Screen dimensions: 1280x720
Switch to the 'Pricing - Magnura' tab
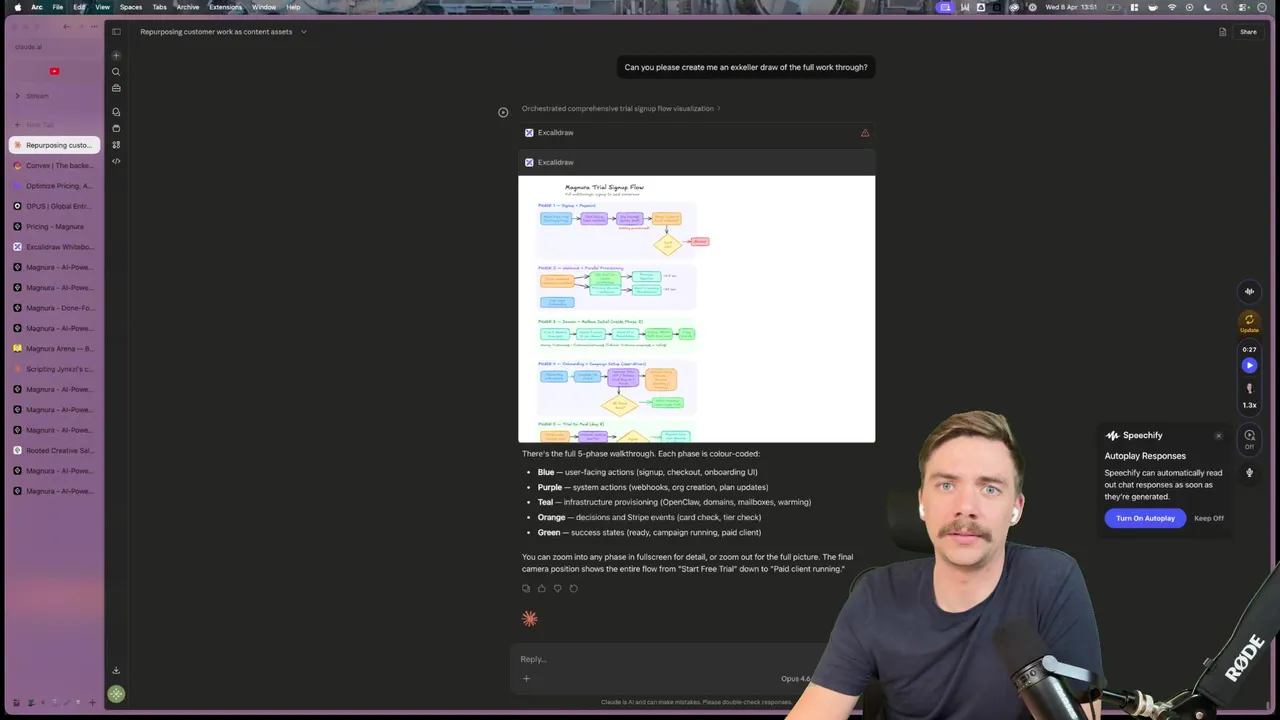point(54,226)
